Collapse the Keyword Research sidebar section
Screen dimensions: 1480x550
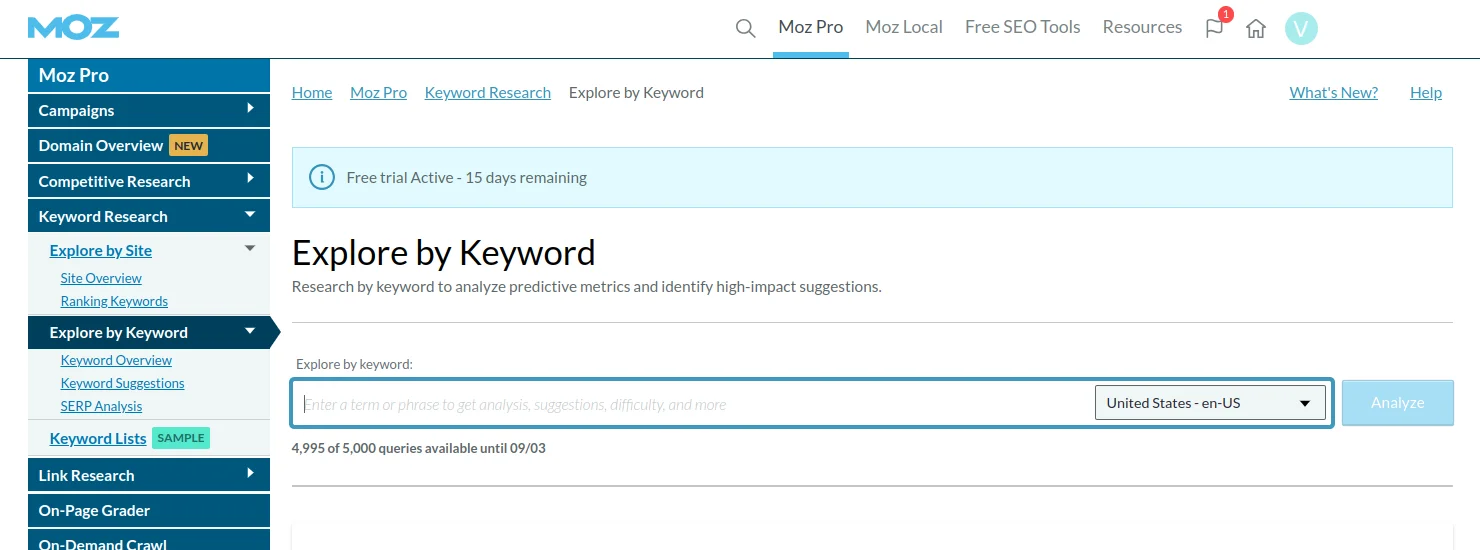pos(251,214)
